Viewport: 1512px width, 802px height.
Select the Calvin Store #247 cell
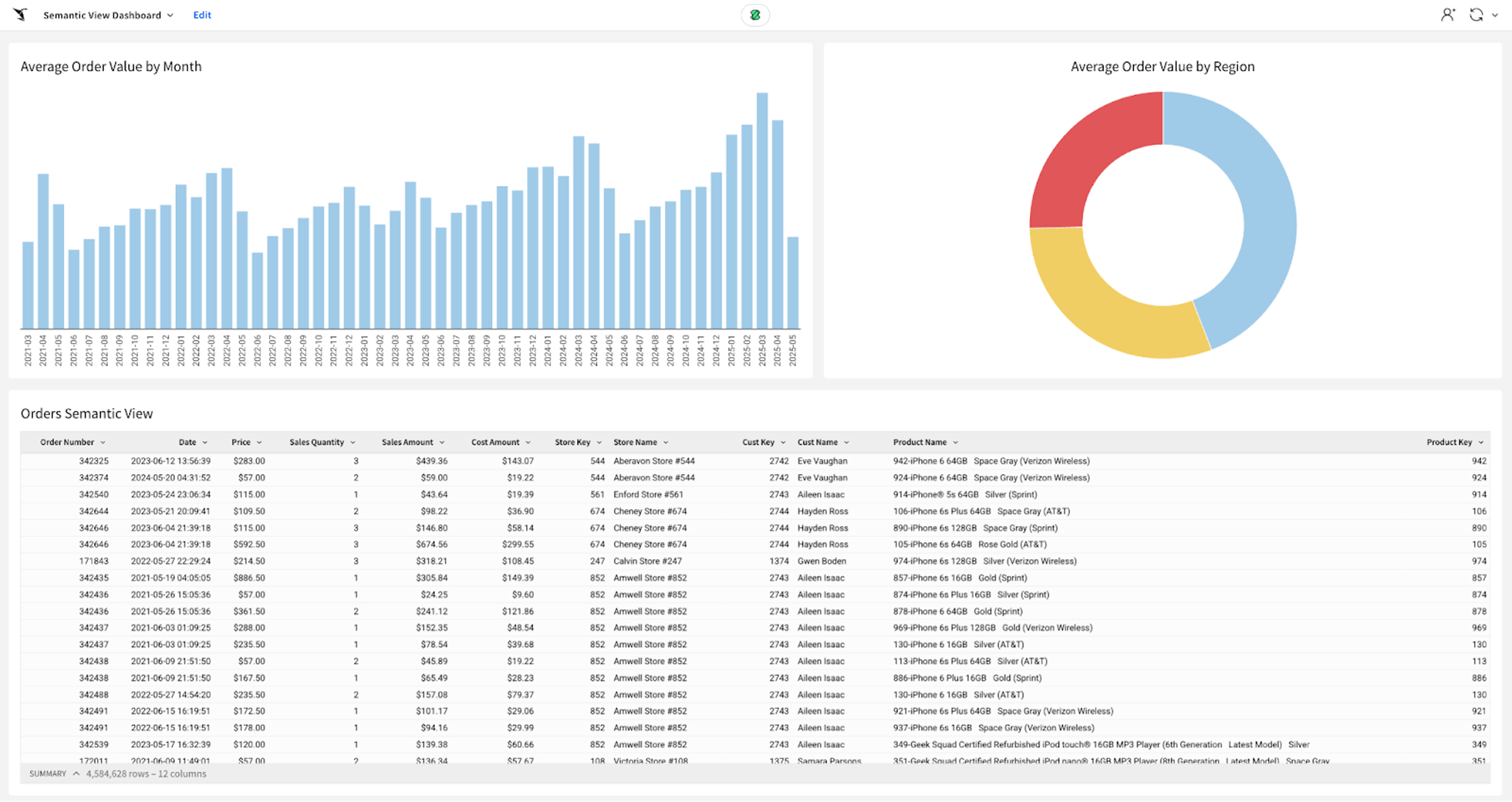pyautogui.click(x=647, y=562)
